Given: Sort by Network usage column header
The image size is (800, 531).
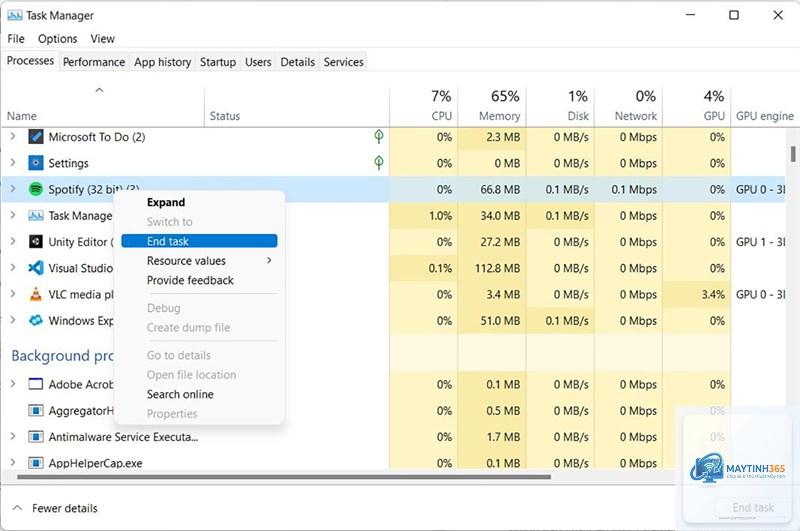Looking at the screenshot, I should (628, 106).
